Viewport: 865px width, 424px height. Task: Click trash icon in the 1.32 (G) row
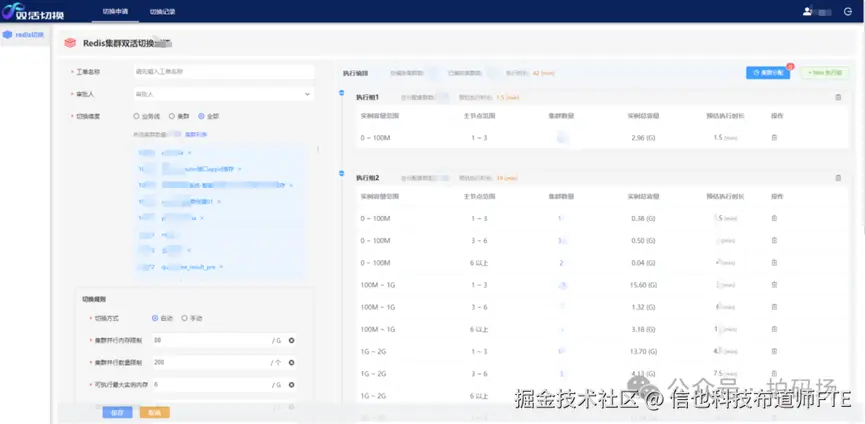tap(774, 307)
